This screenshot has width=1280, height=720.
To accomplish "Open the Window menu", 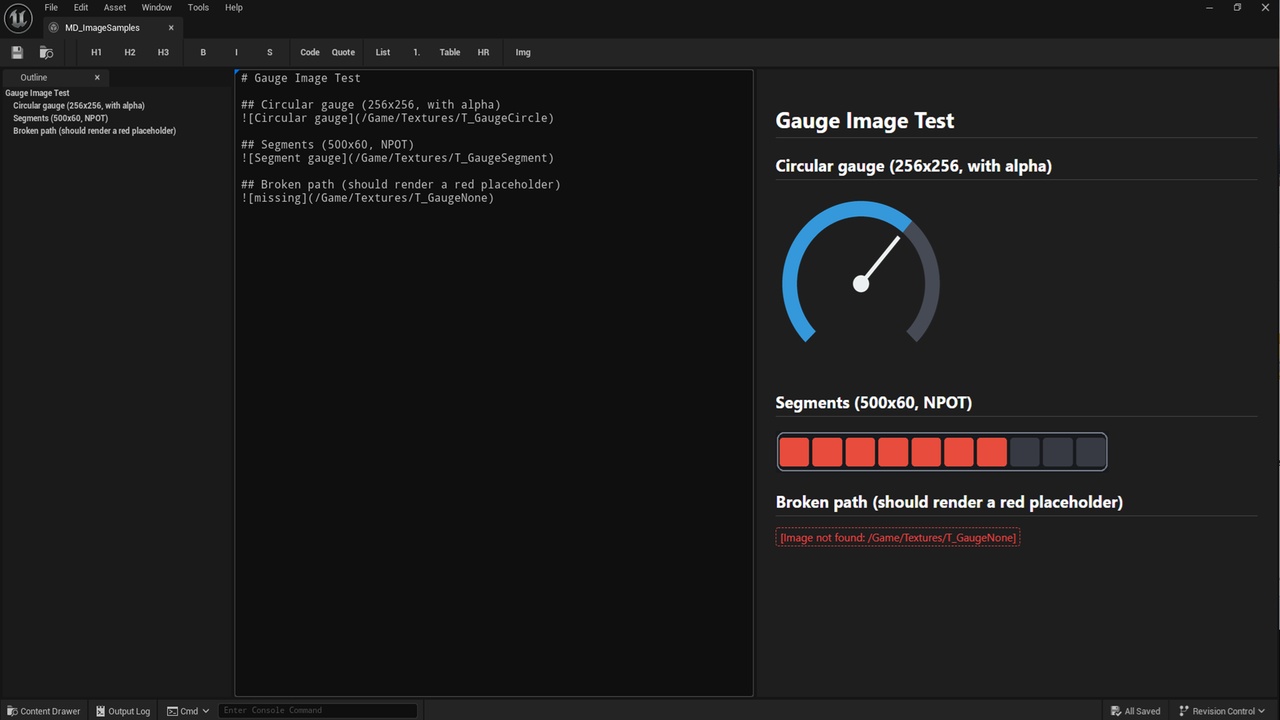I will [156, 7].
